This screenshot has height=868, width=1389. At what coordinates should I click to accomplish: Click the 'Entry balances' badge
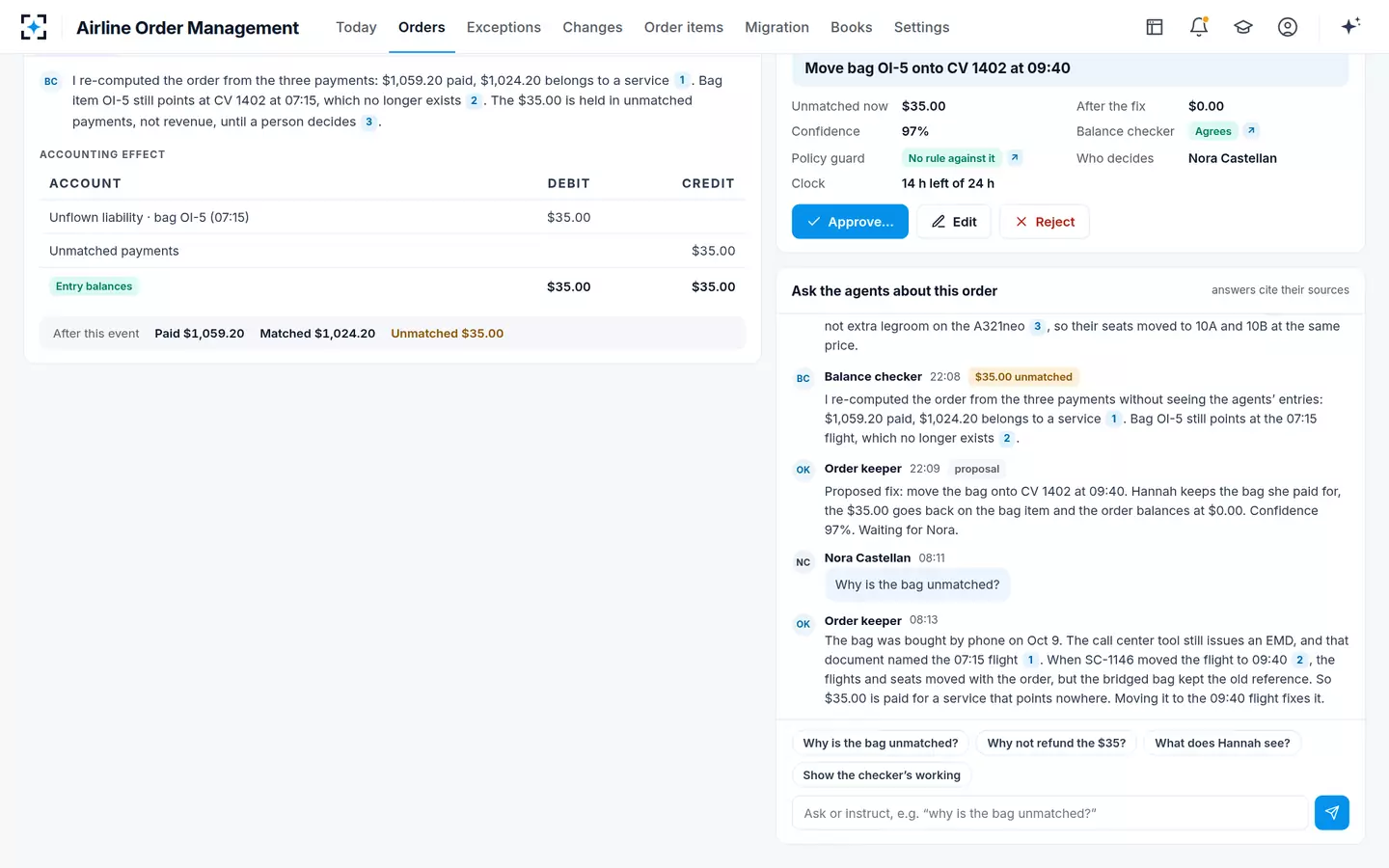[94, 286]
